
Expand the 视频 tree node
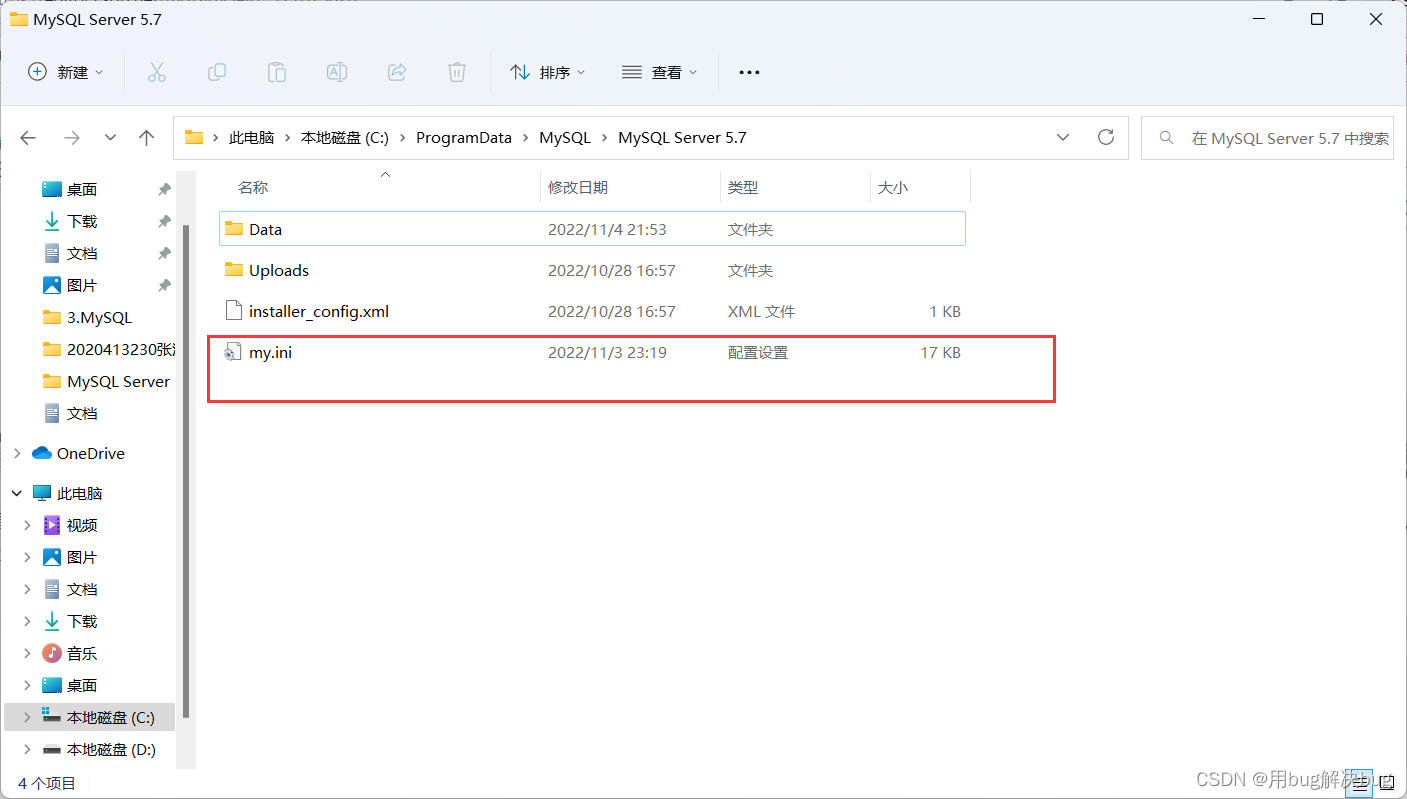[29, 525]
